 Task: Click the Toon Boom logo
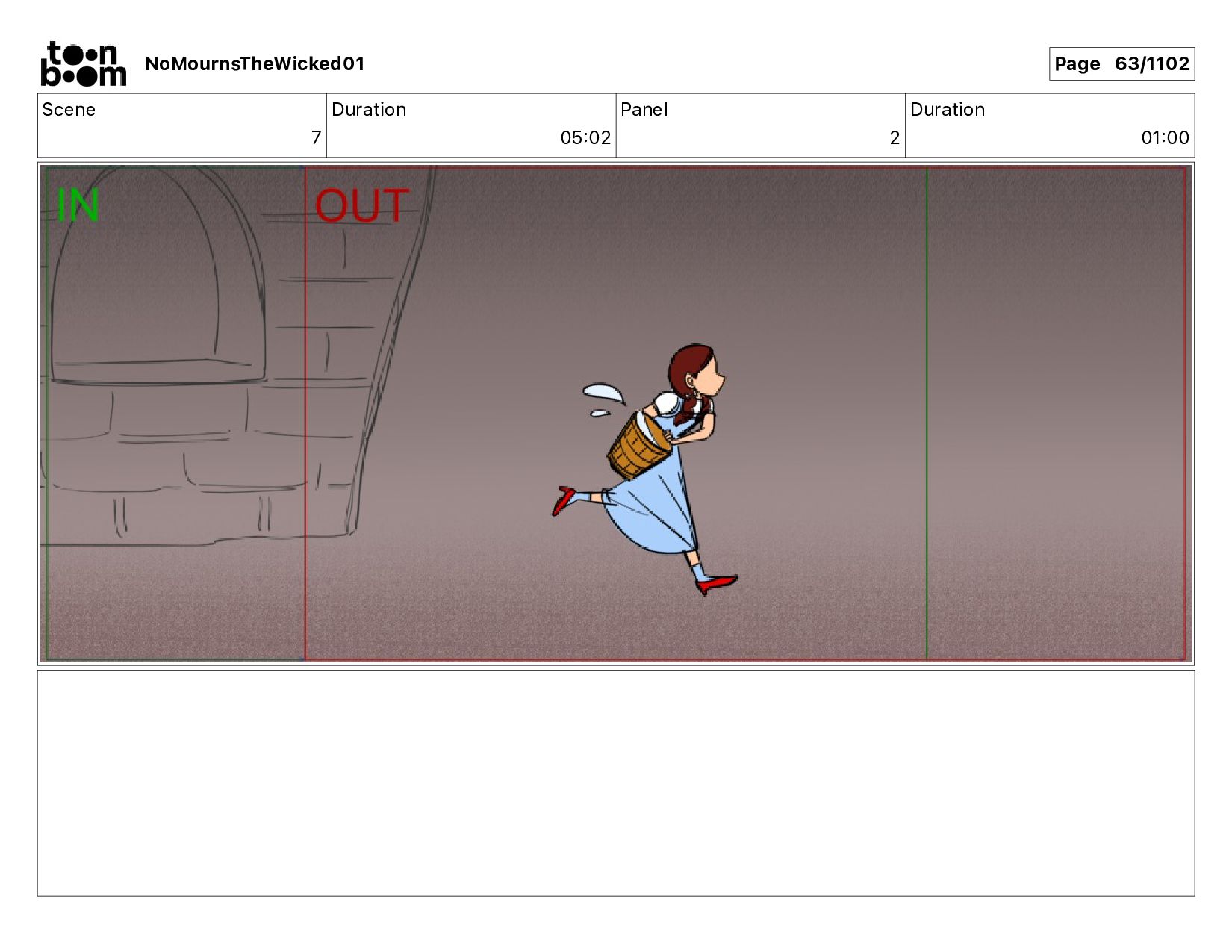coord(83,63)
